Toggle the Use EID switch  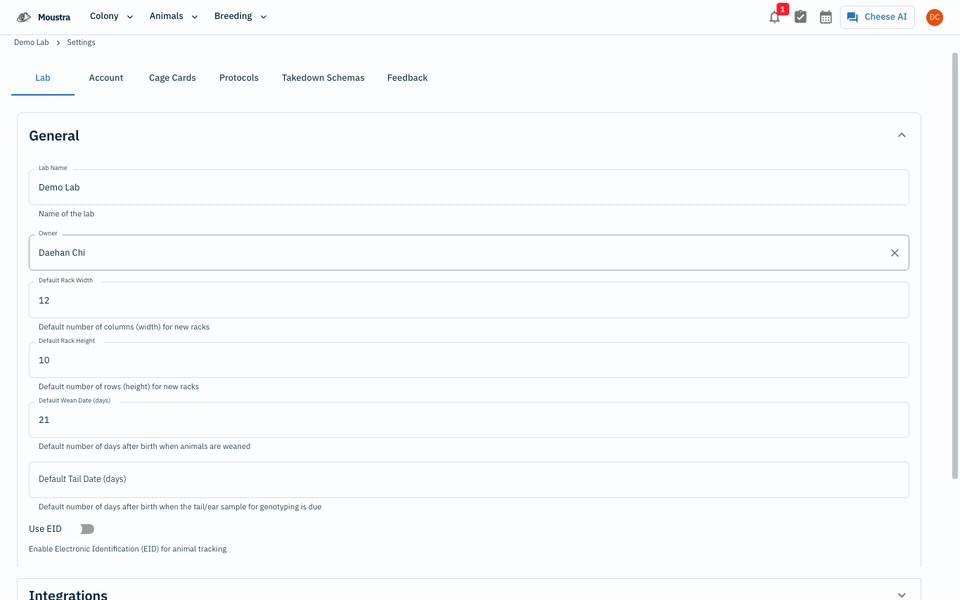click(86, 529)
